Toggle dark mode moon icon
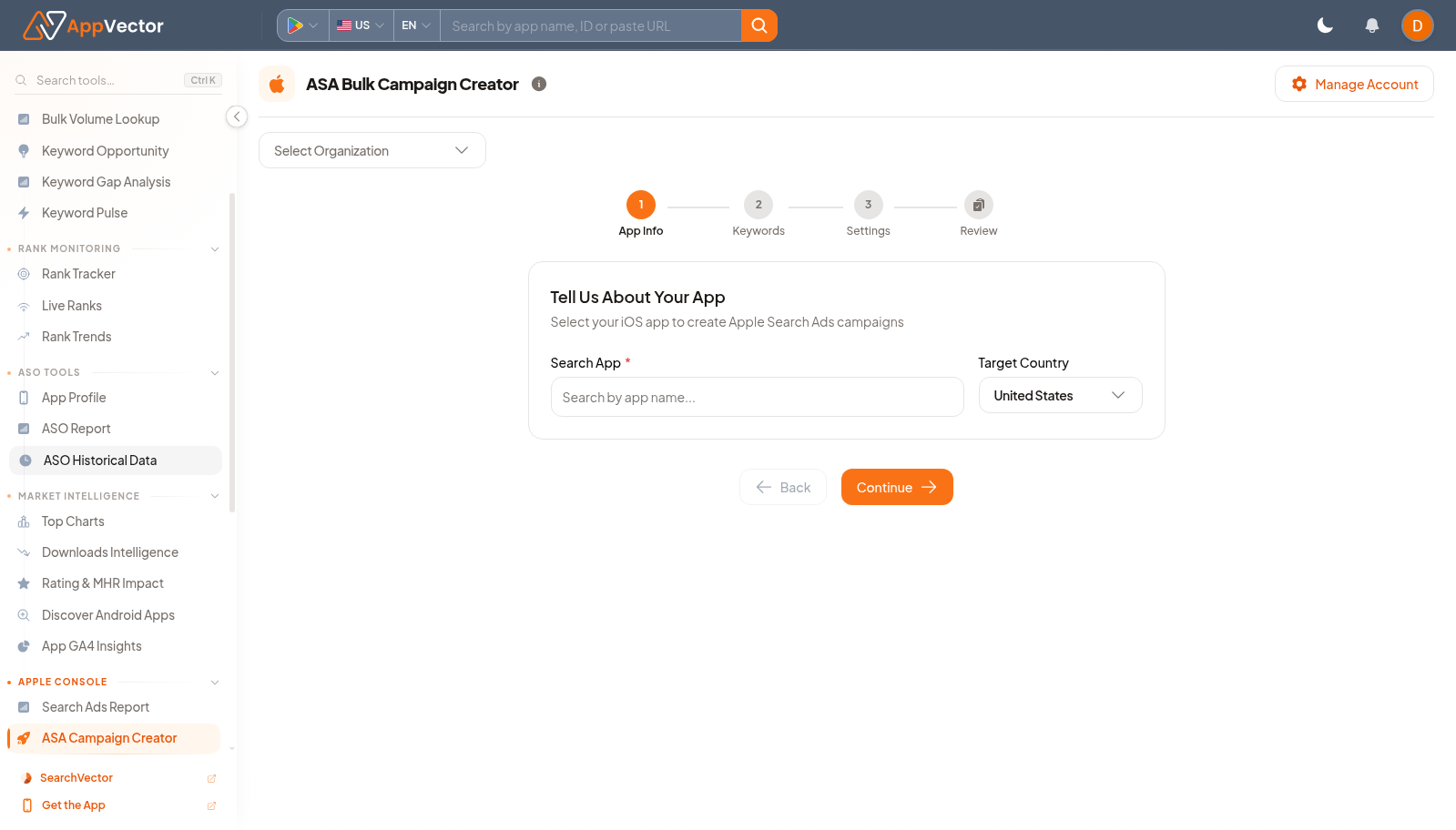 [x=1325, y=25]
